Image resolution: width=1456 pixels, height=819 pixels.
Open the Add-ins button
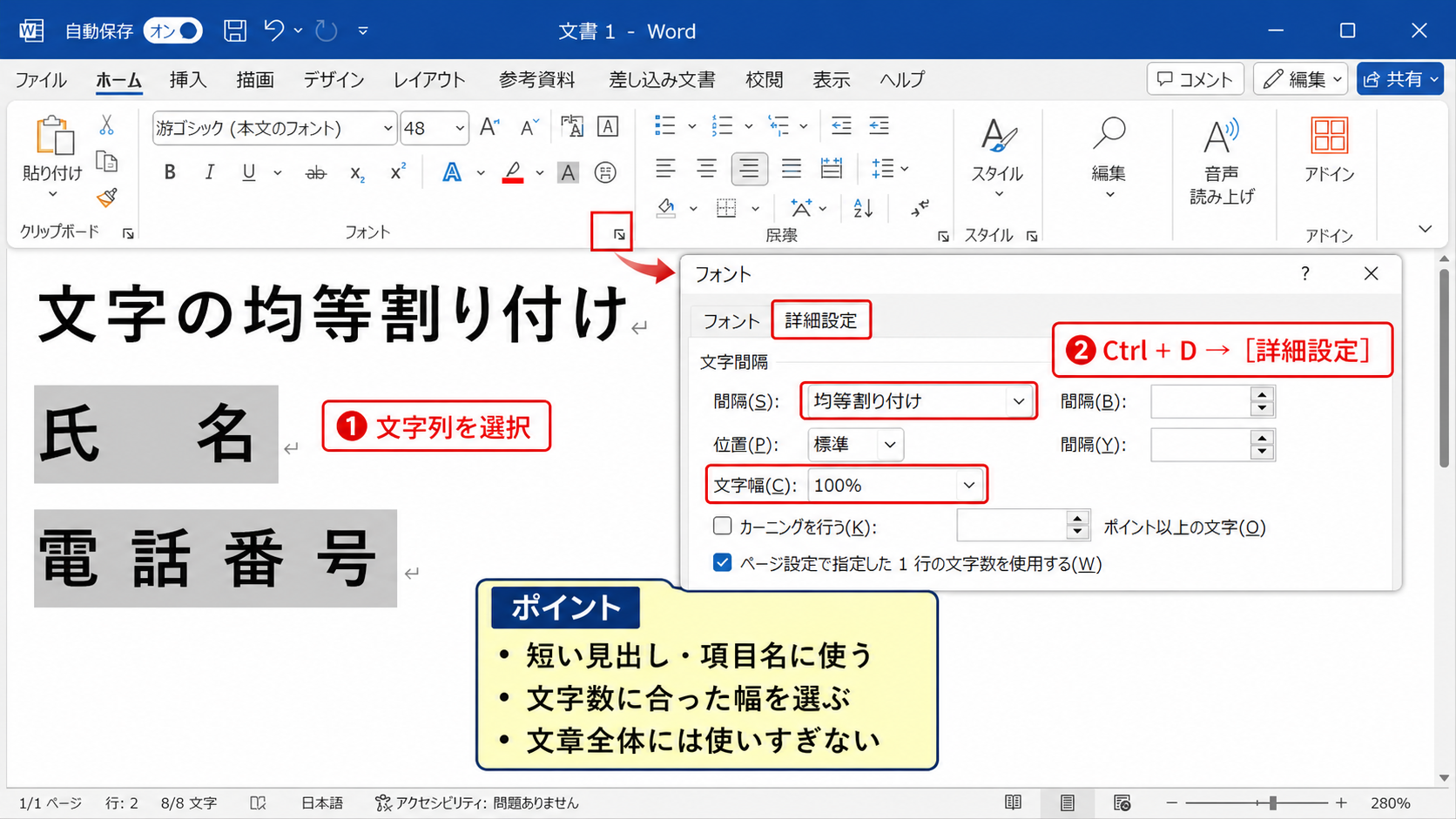(x=1329, y=150)
